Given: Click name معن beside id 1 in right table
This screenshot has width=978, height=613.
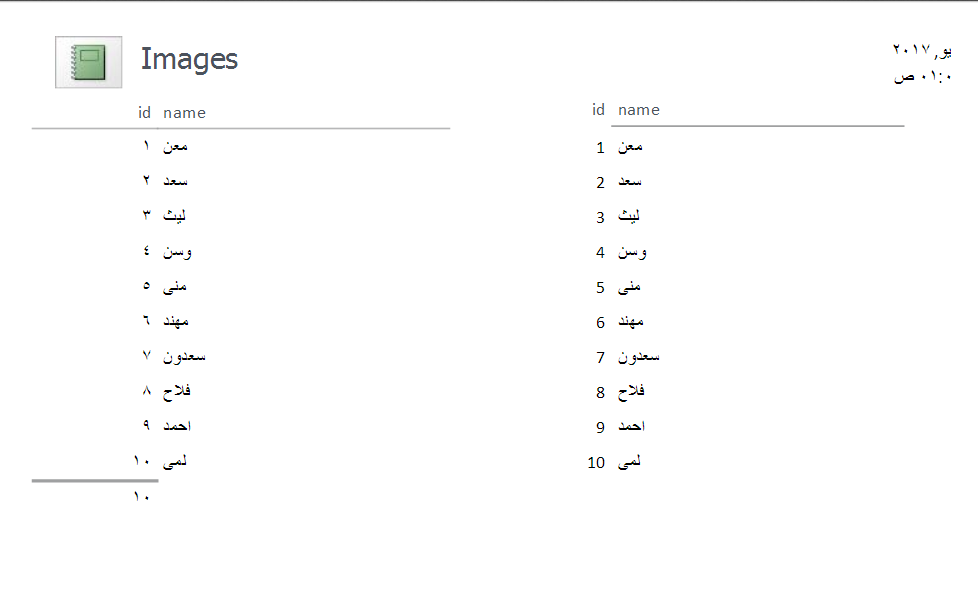Looking at the screenshot, I should (630, 147).
